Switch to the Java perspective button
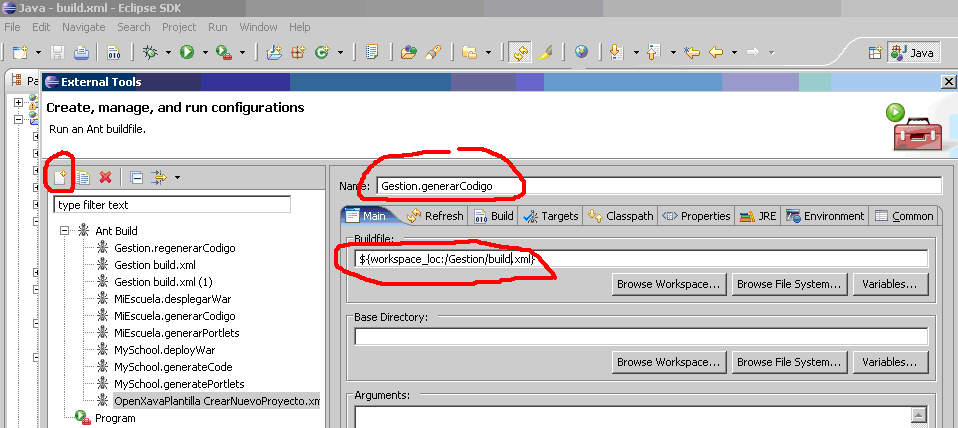958x428 pixels. point(912,53)
